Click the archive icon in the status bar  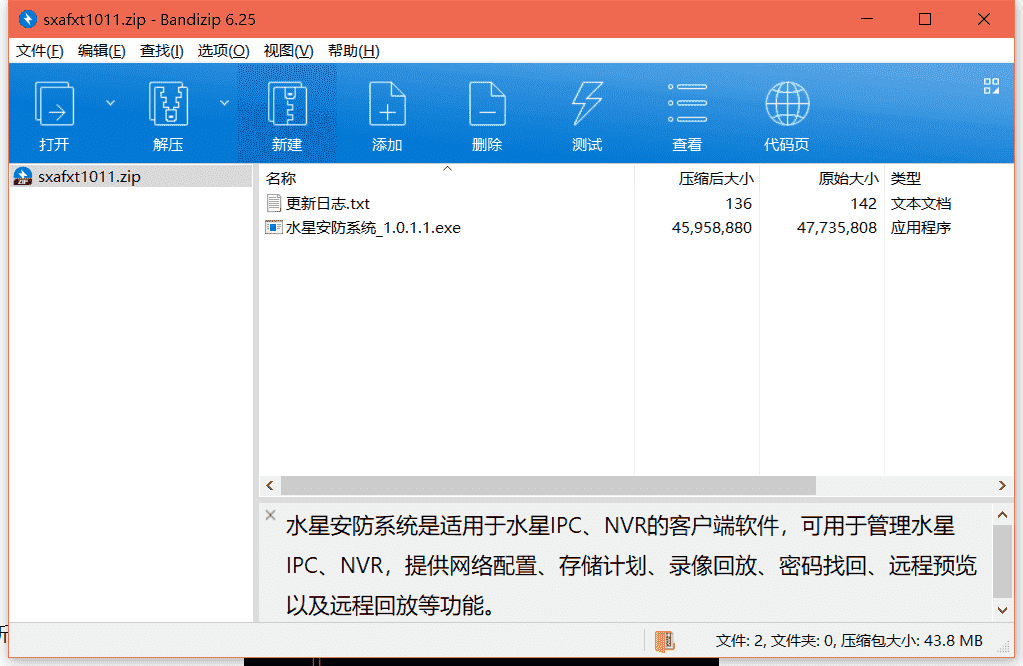[665, 641]
